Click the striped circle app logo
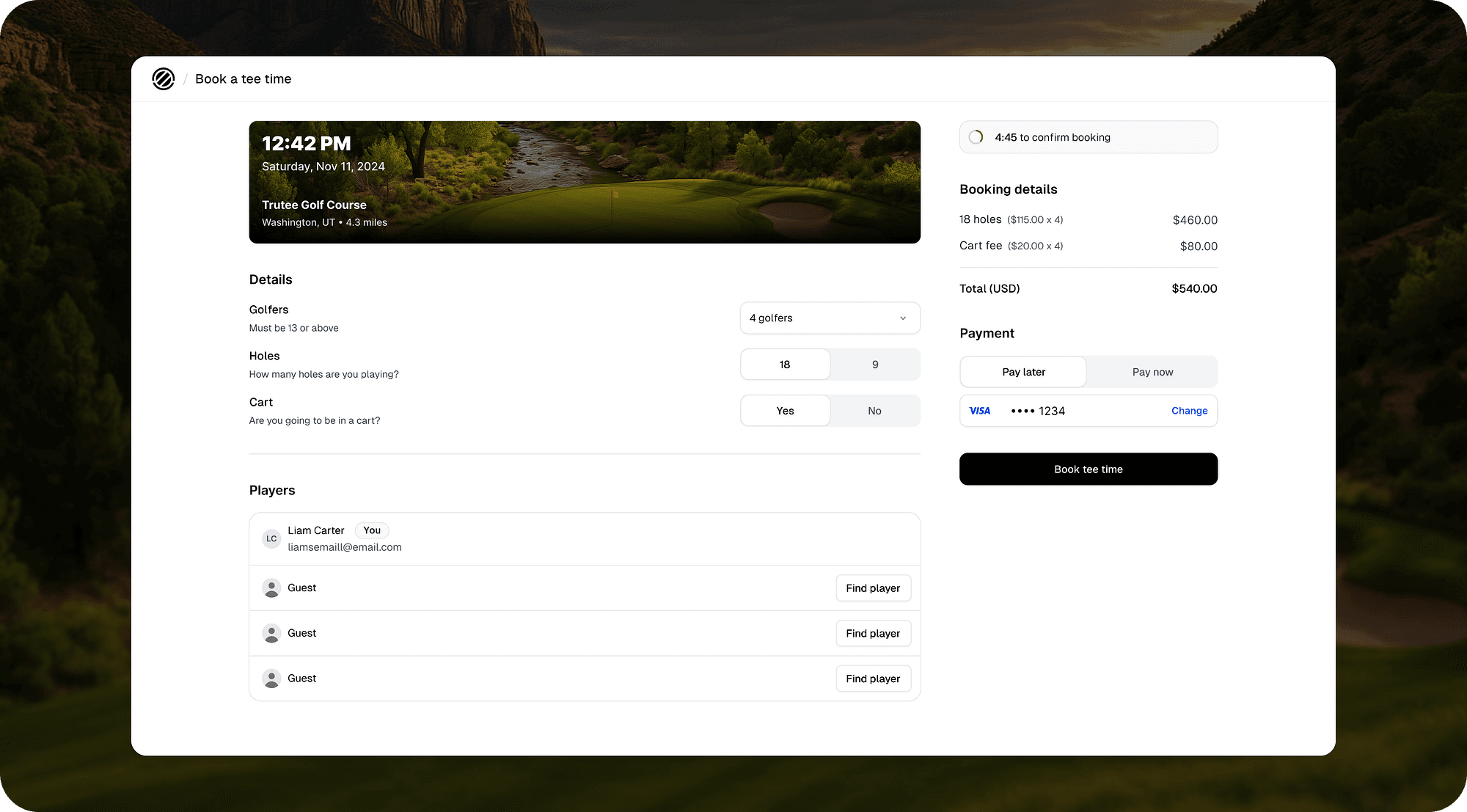Viewport: 1467px width, 812px height. point(163,78)
